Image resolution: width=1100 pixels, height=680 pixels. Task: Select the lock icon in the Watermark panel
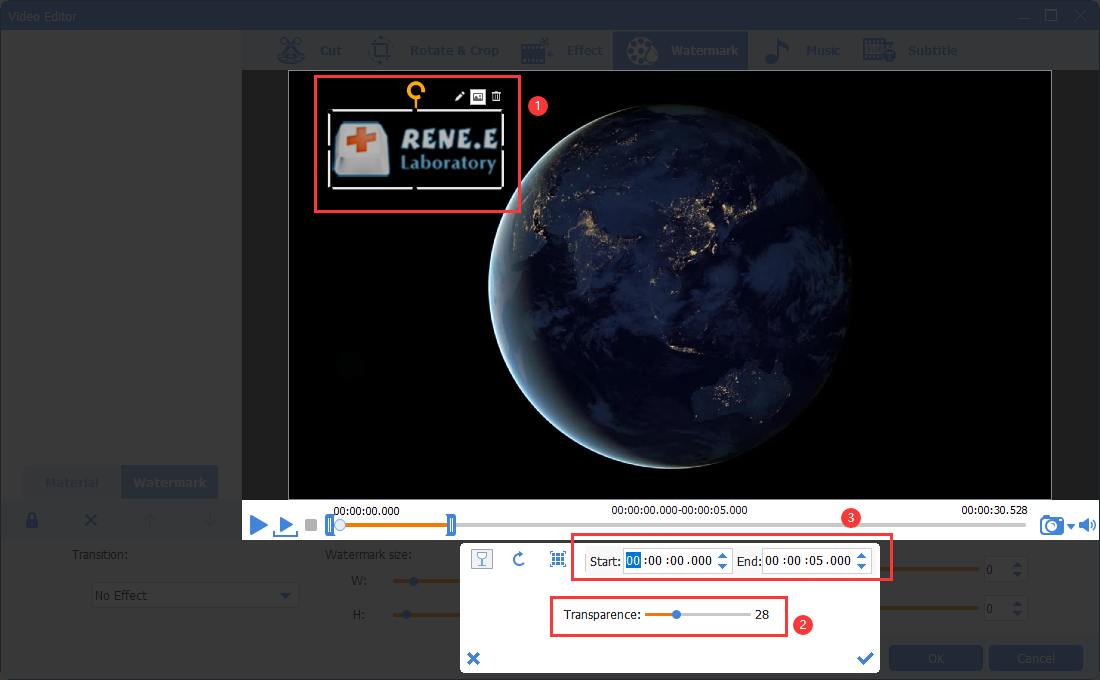[x=31, y=520]
